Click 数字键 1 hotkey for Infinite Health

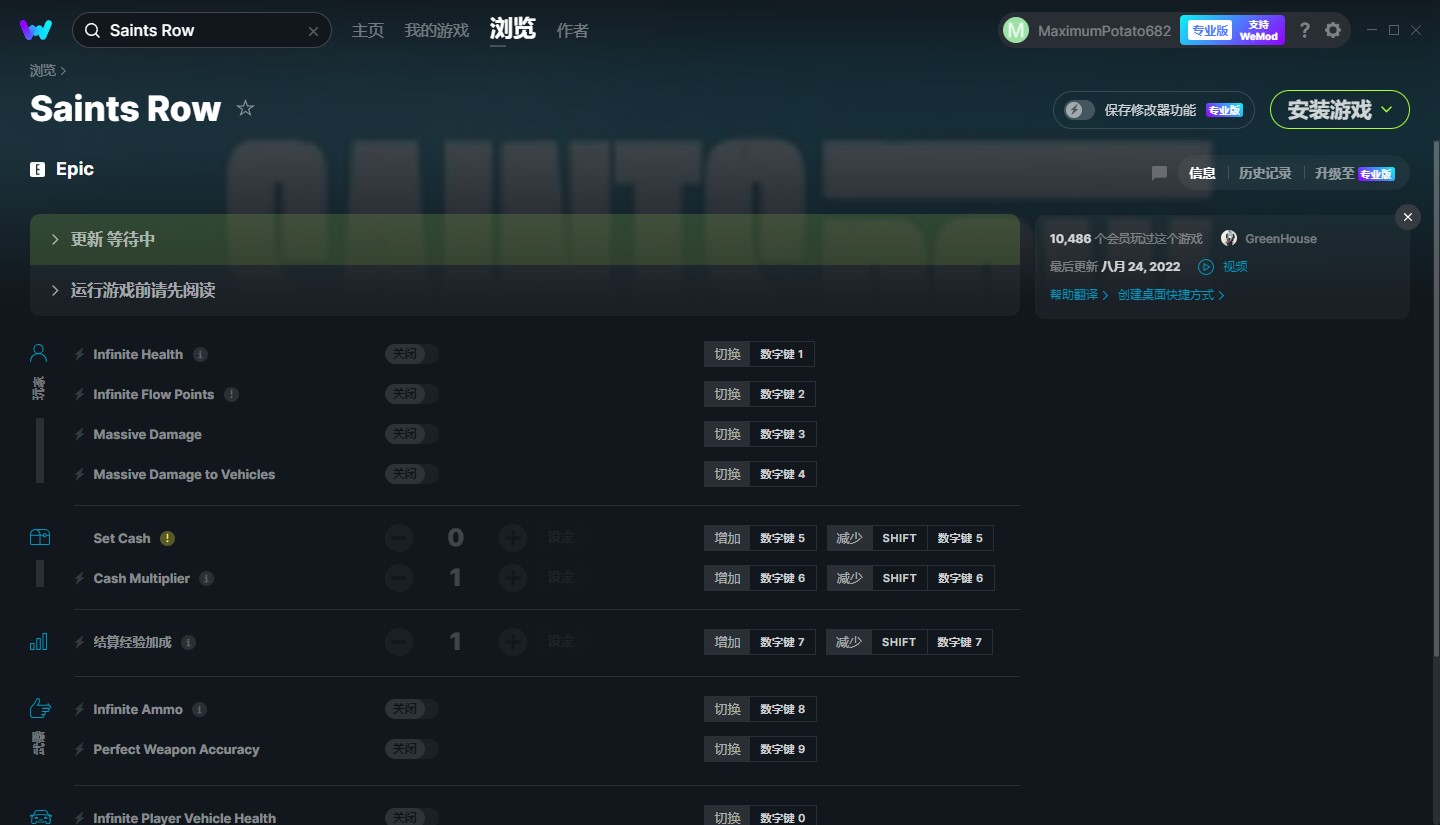[x=782, y=354]
